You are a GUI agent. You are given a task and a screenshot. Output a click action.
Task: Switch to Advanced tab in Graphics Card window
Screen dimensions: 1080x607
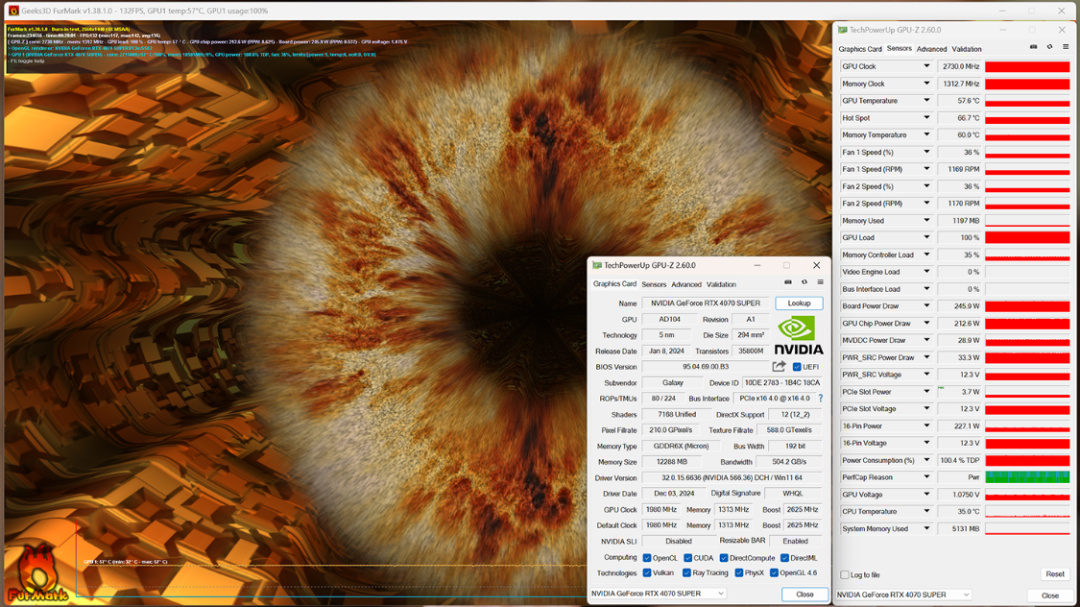coord(686,284)
